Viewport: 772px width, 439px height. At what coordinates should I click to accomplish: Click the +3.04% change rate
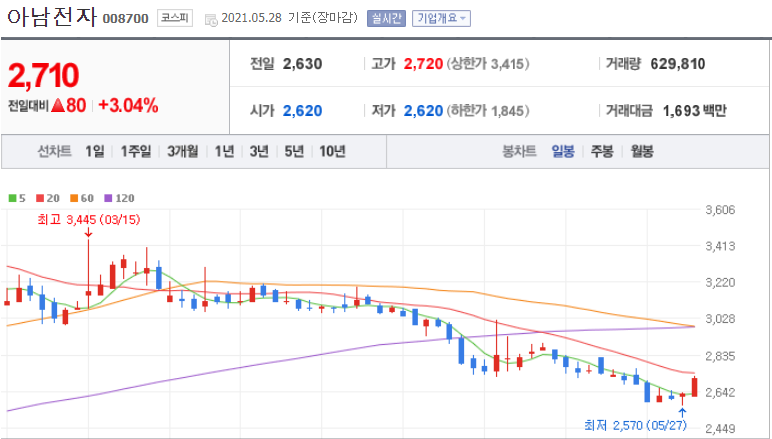tap(129, 105)
